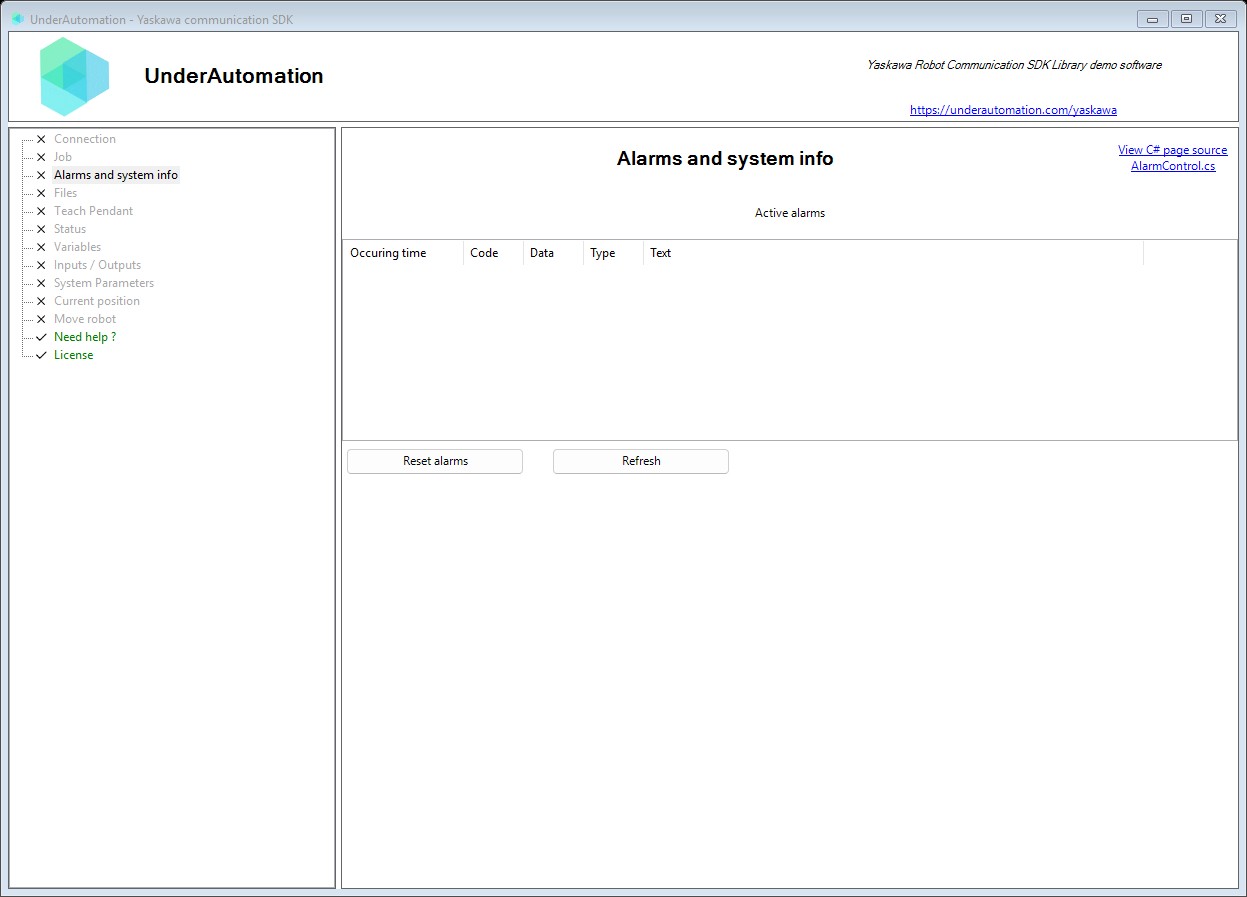Select Alarms and system info item
The image size is (1247, 897).
(116, 175)
